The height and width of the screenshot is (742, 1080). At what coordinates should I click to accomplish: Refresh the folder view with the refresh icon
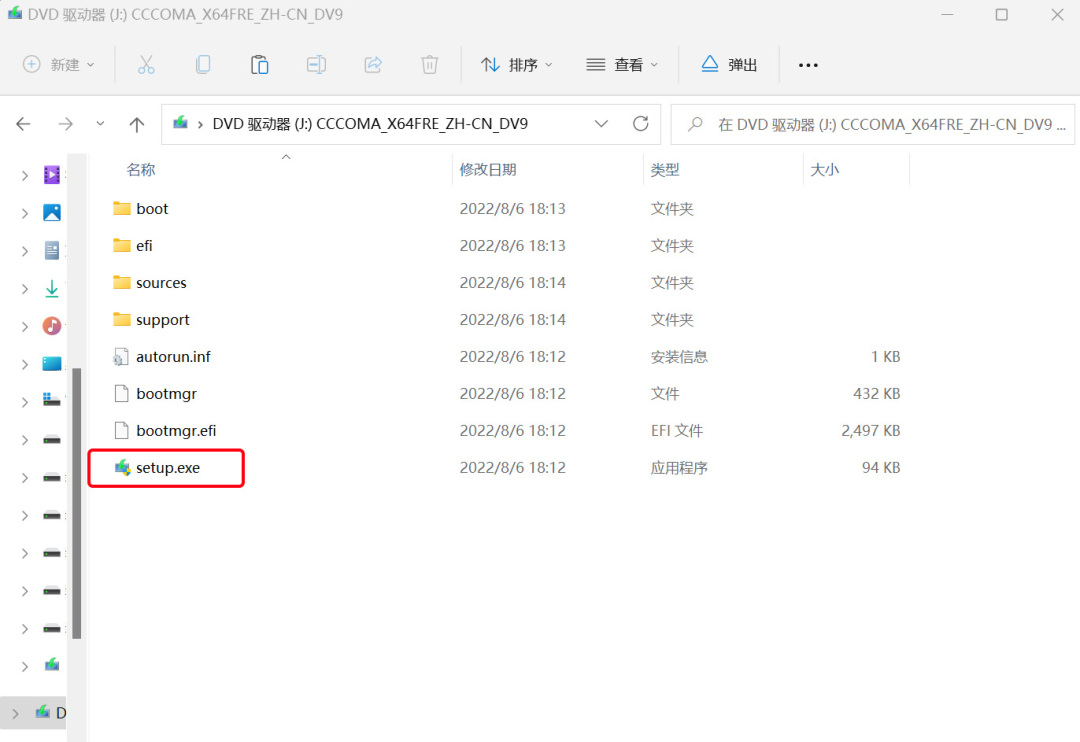pos(639,124)
